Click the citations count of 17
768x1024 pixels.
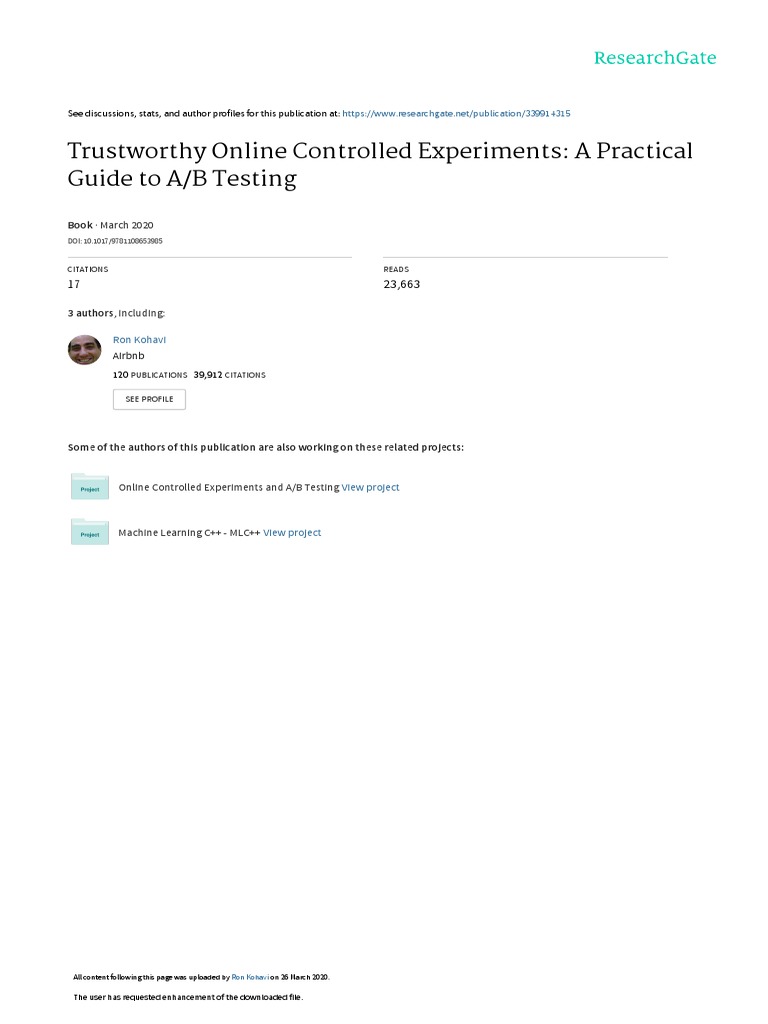tap(74, 285)
